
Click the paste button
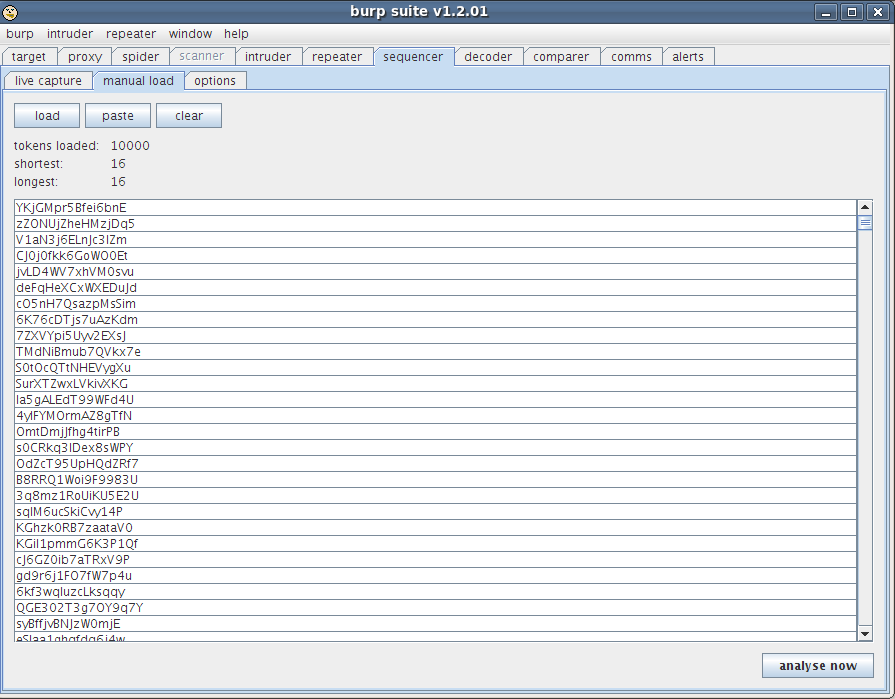pos(118,116)
